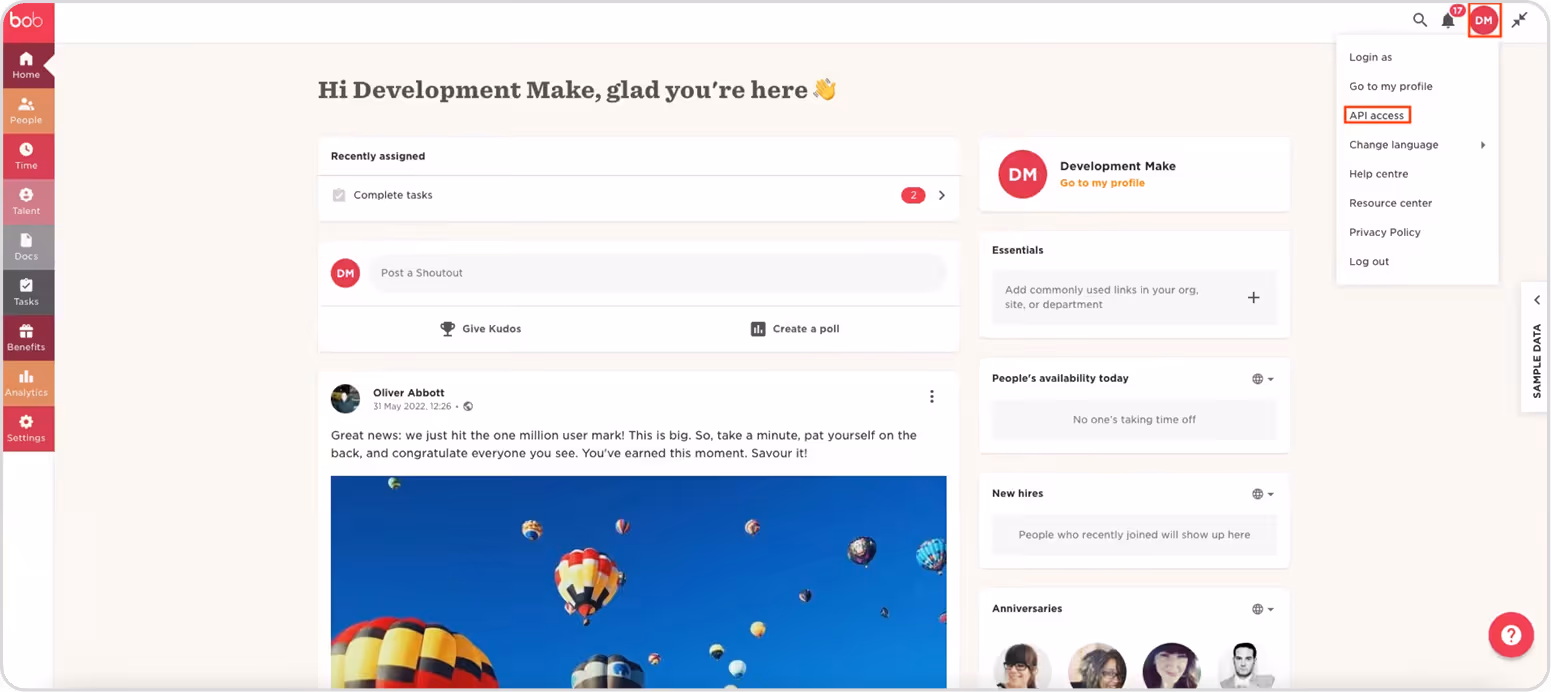This screenshot has width=1551, height=692.
Task: Open Home in the sidebar
Action: 27,65
